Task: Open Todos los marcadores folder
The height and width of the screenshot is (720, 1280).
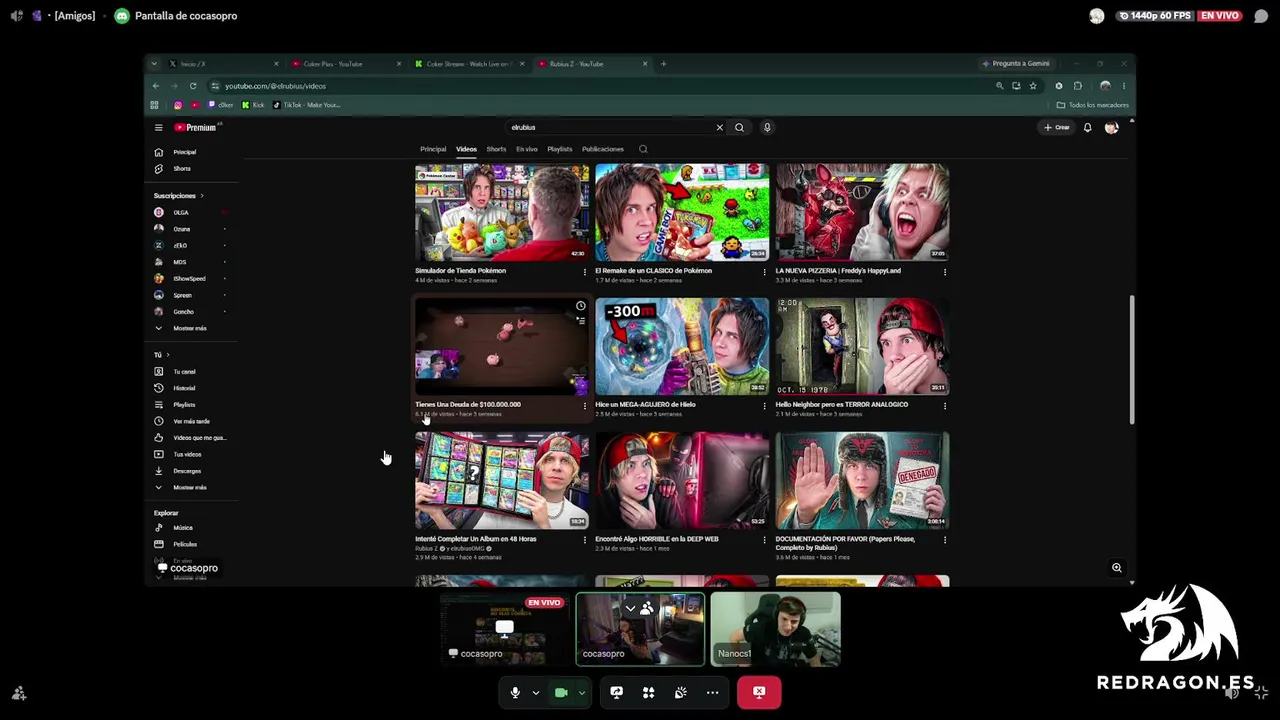Action: tap(1093, 105)
